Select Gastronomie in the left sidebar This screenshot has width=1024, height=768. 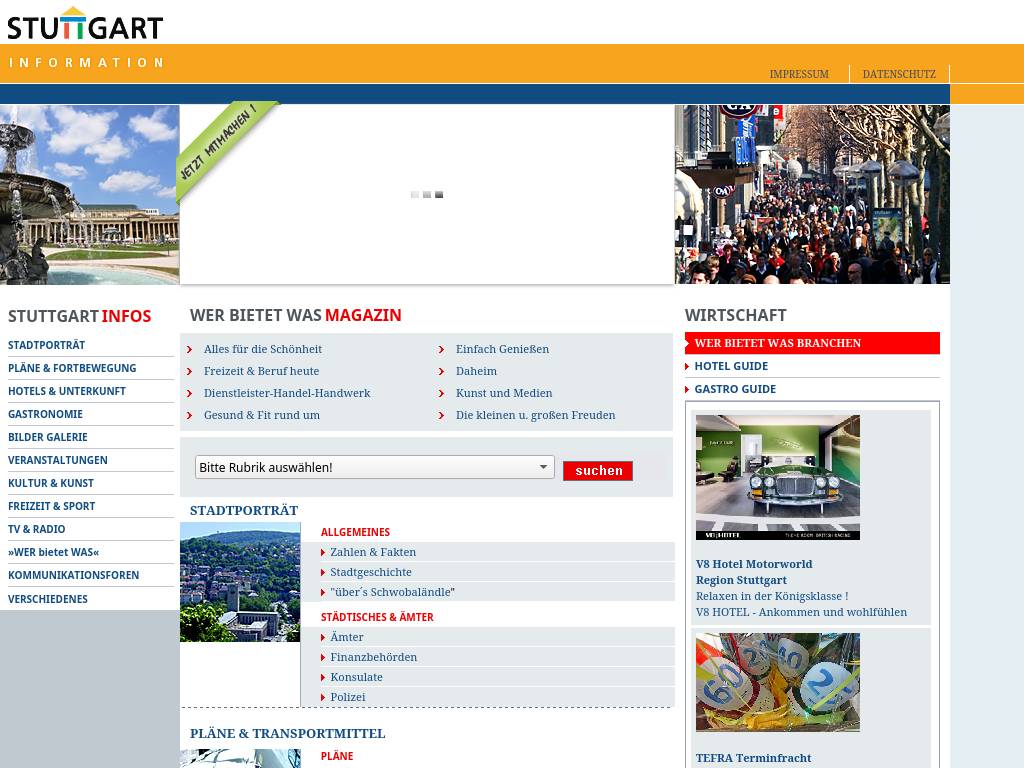(x=45, y=414)
